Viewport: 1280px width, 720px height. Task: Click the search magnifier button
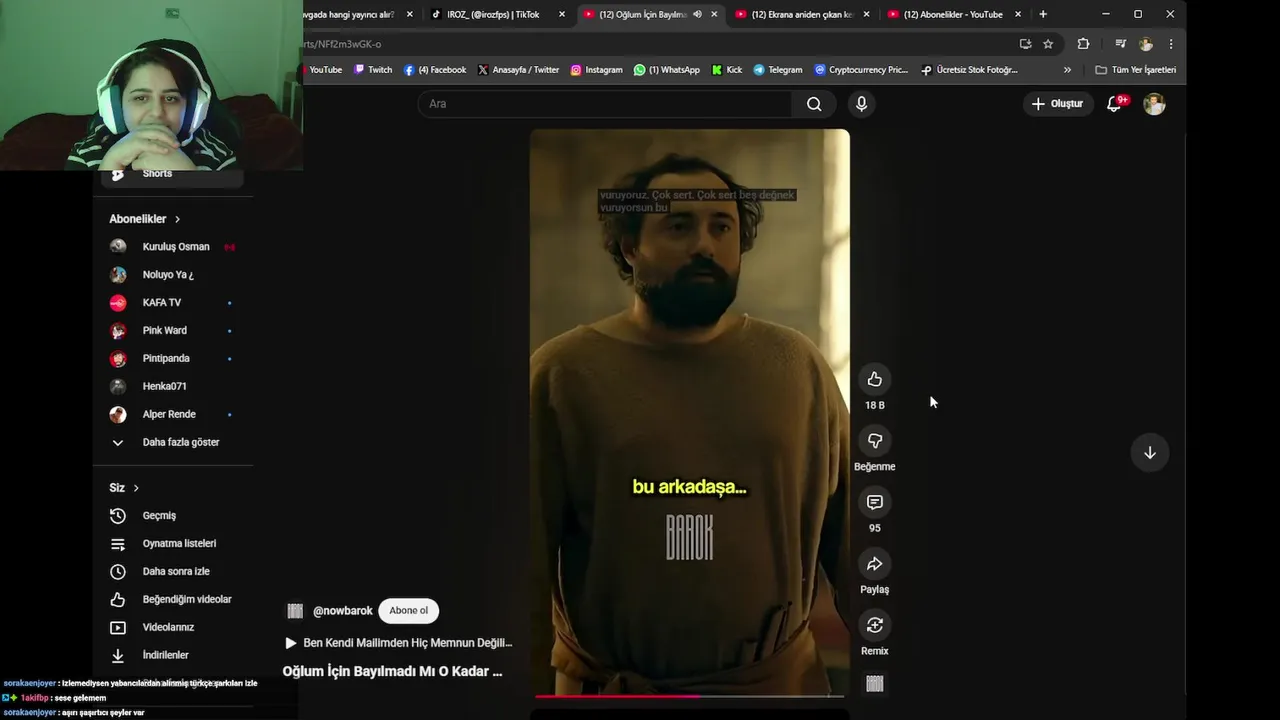814,104
